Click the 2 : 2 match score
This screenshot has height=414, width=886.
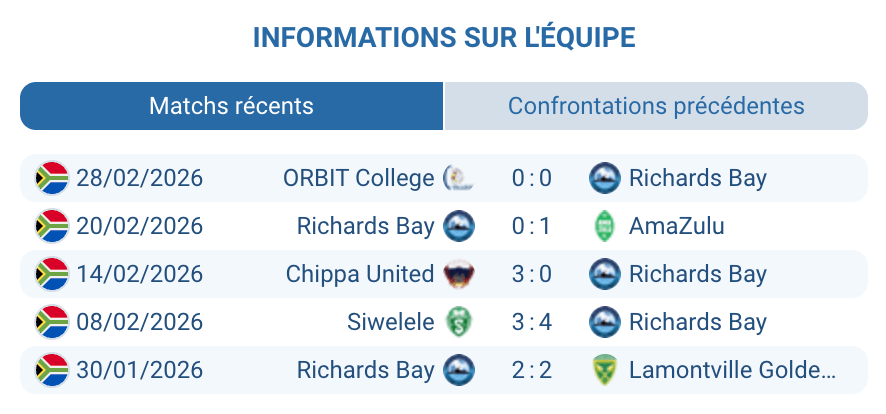pos(531,370)
